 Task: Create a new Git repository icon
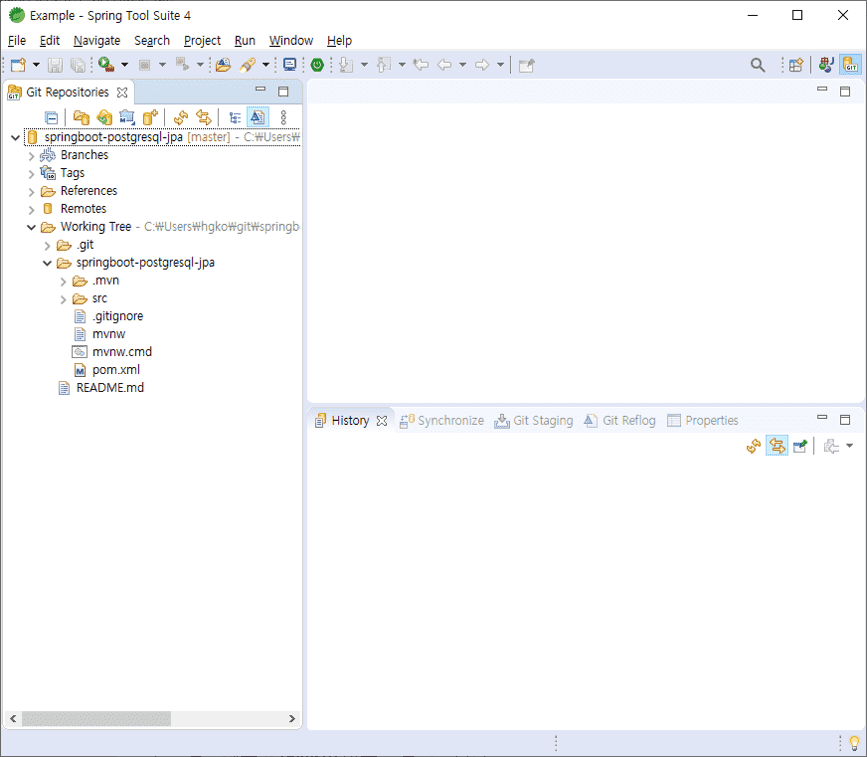click(x=150, y=117)
